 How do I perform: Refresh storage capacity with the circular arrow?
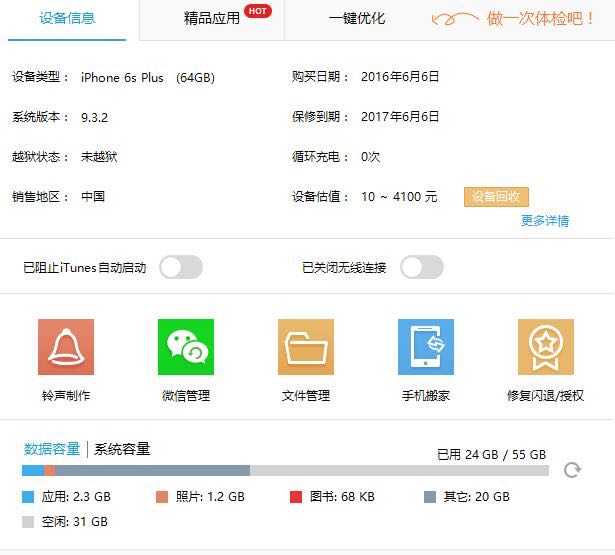[572, 469]
